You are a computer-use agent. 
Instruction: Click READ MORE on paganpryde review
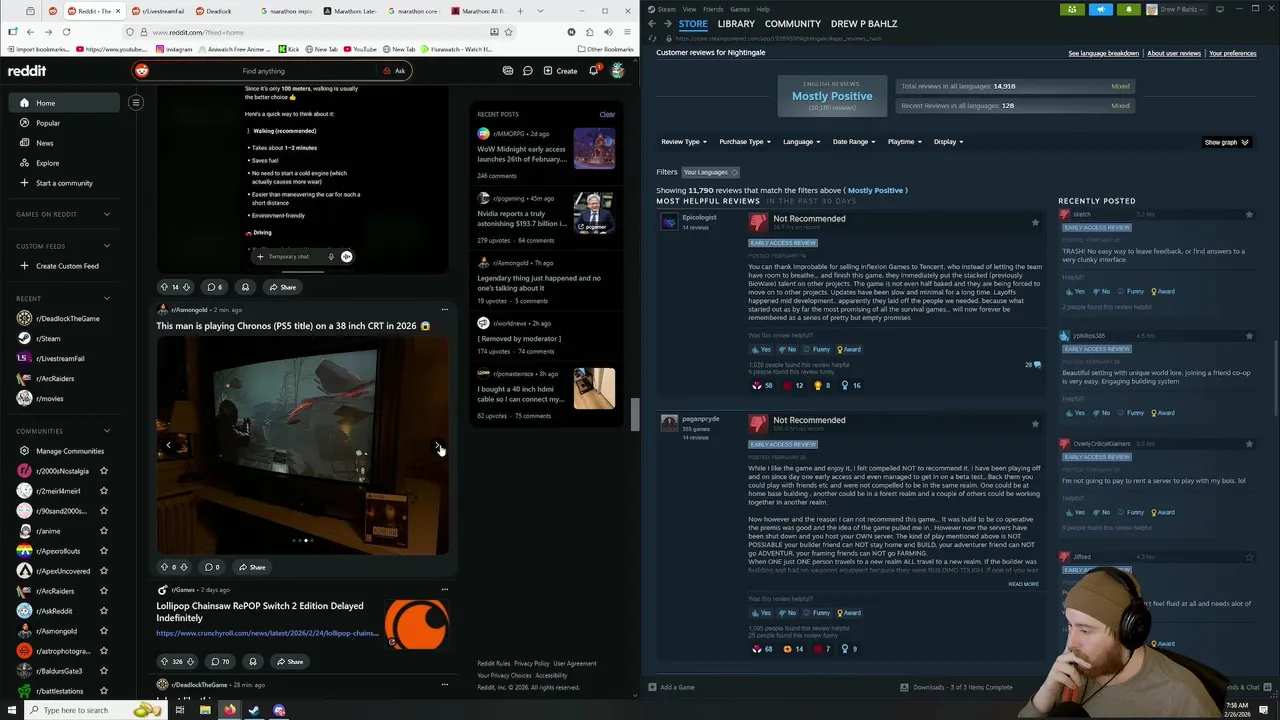1023,584
